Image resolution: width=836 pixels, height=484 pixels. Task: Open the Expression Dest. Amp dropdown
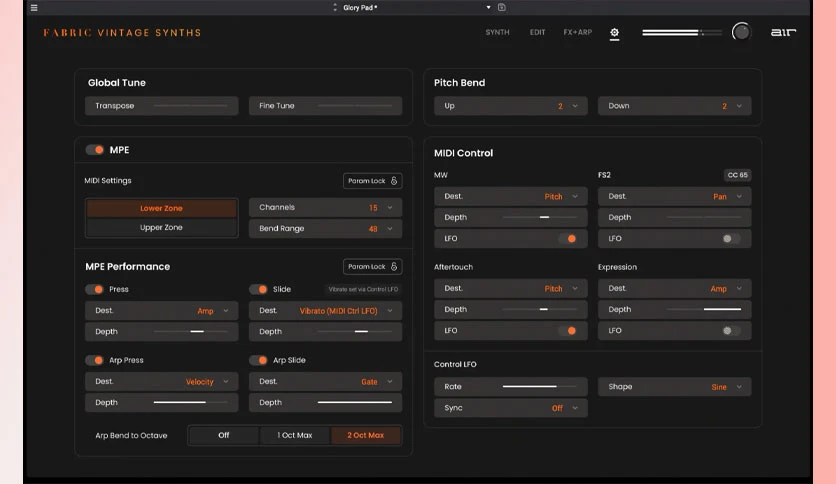pyautogui.click(x=674, y=288)
